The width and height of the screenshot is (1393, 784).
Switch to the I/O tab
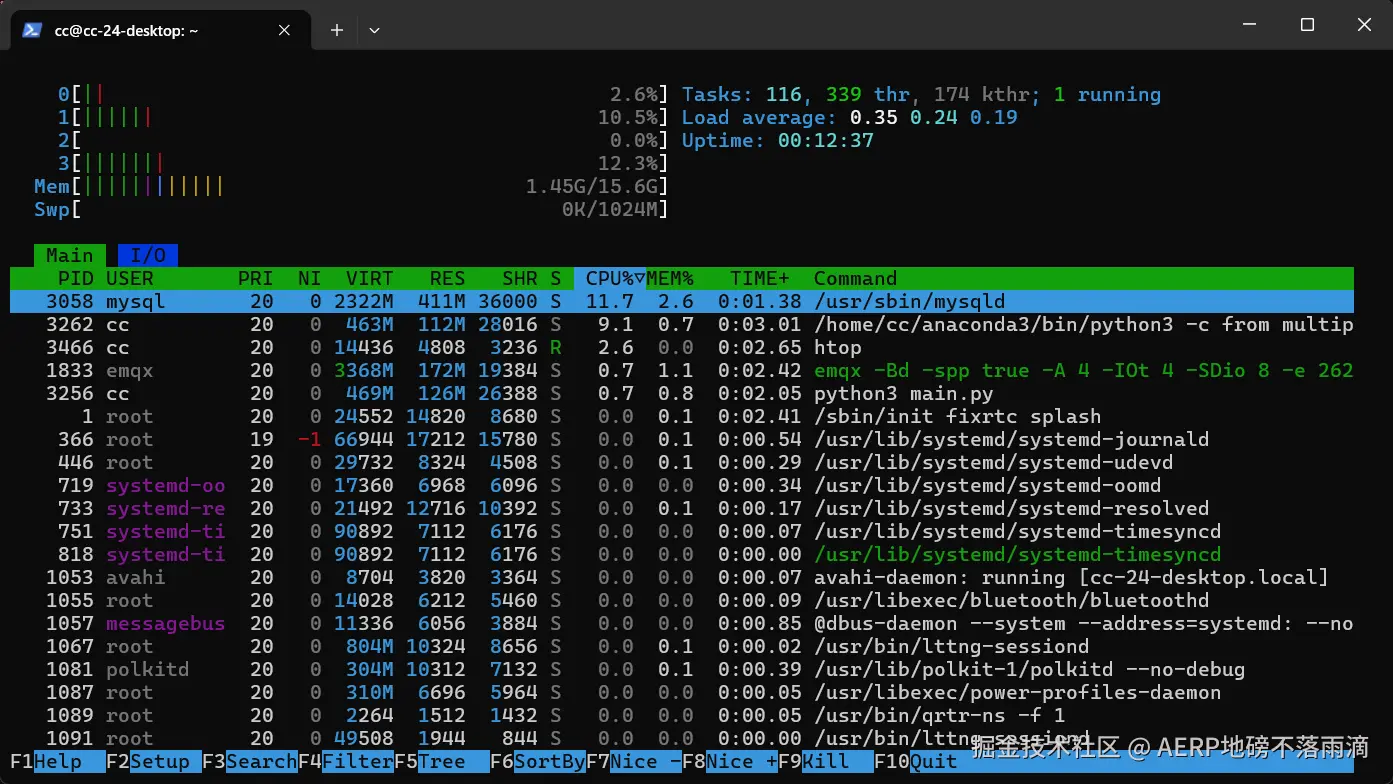[x=147, y=255]
